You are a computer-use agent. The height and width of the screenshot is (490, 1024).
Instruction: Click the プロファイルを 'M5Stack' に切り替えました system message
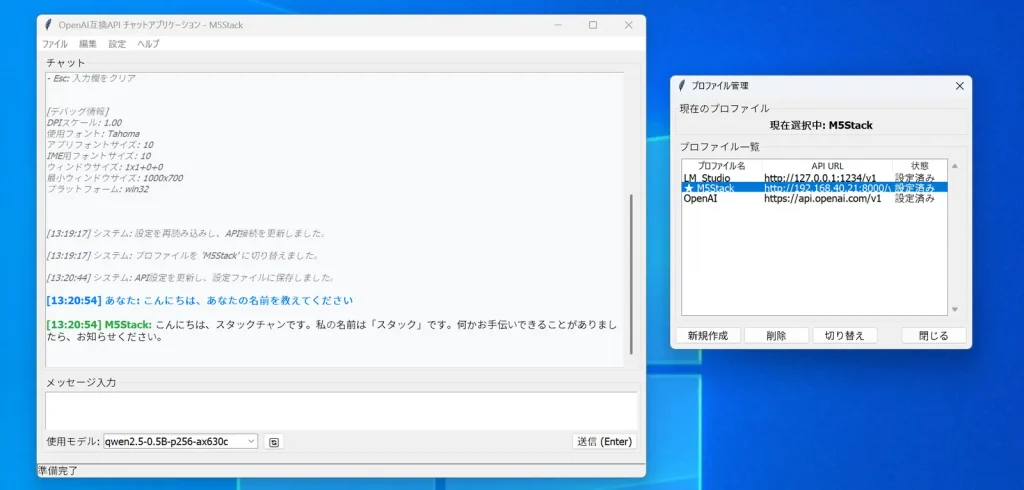(x=183, y=255)
